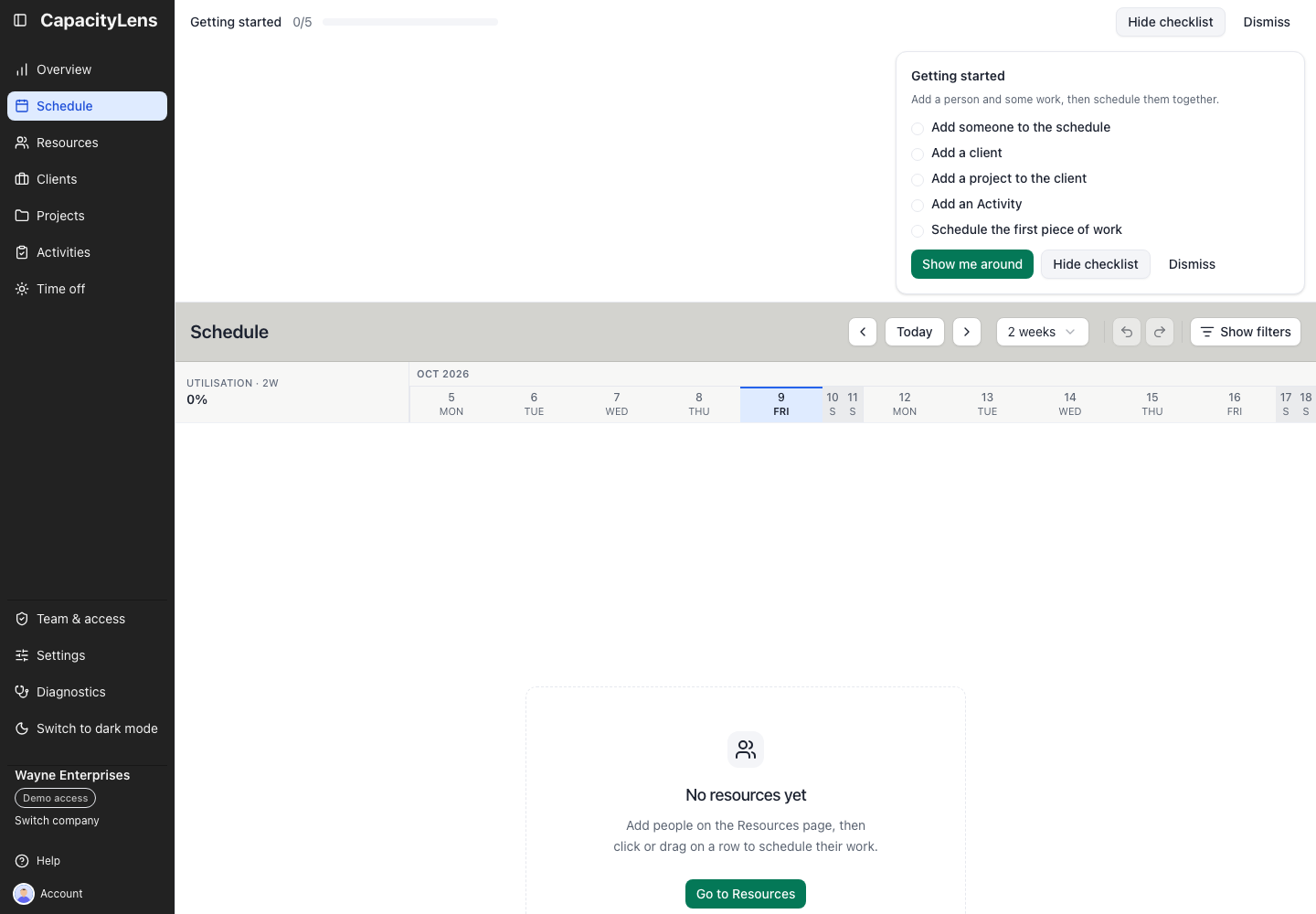The image size is (1316, 914).
Task: Click the Resources people icon
Action: click(22, 143)
